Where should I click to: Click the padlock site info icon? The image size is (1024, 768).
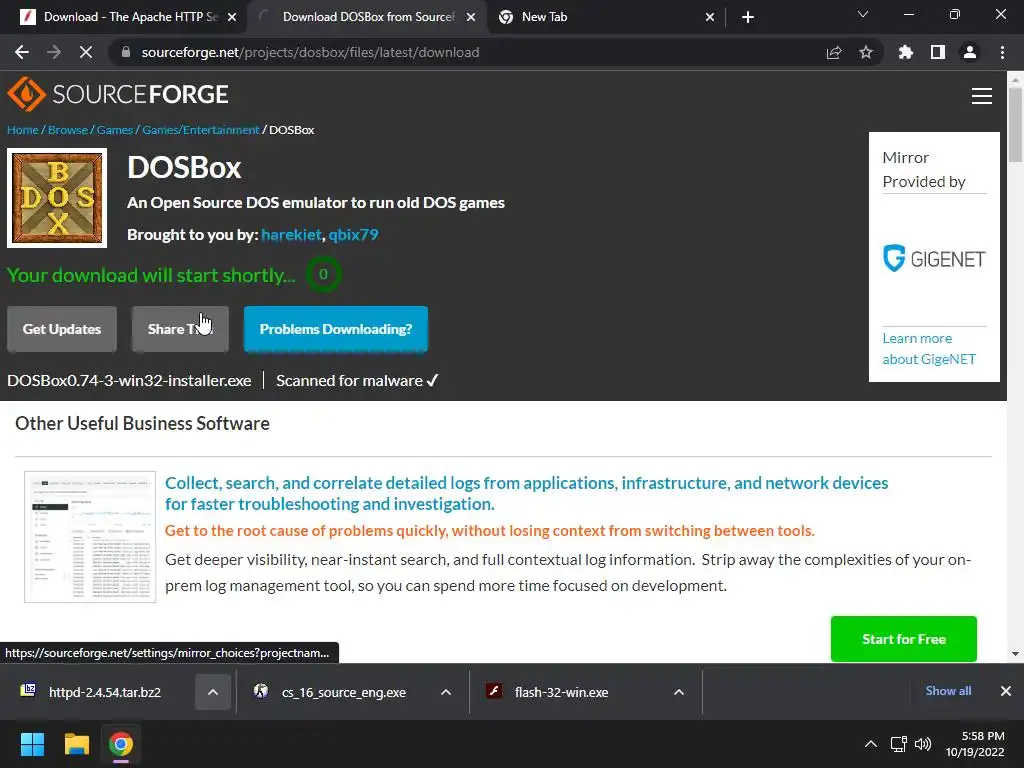coord(125,52)
